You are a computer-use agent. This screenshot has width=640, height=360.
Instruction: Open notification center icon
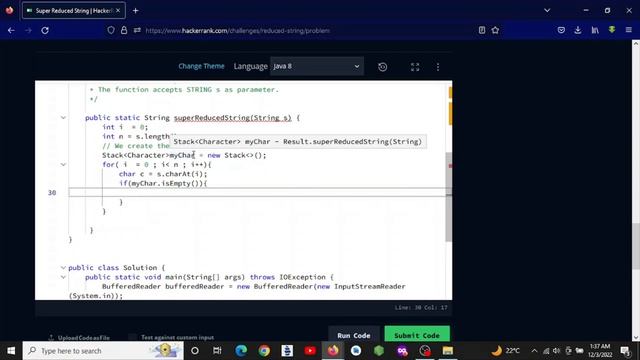point(625,351)
